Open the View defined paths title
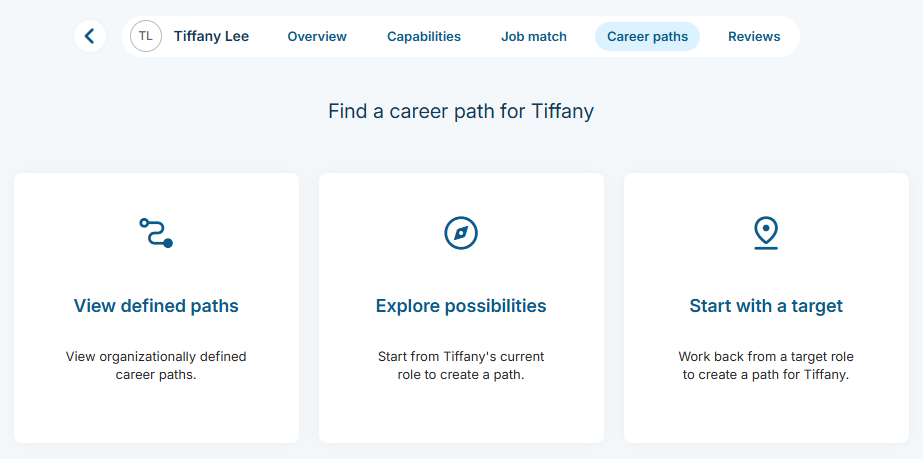This screenshot has width=923, height=459. pos(156,306)
